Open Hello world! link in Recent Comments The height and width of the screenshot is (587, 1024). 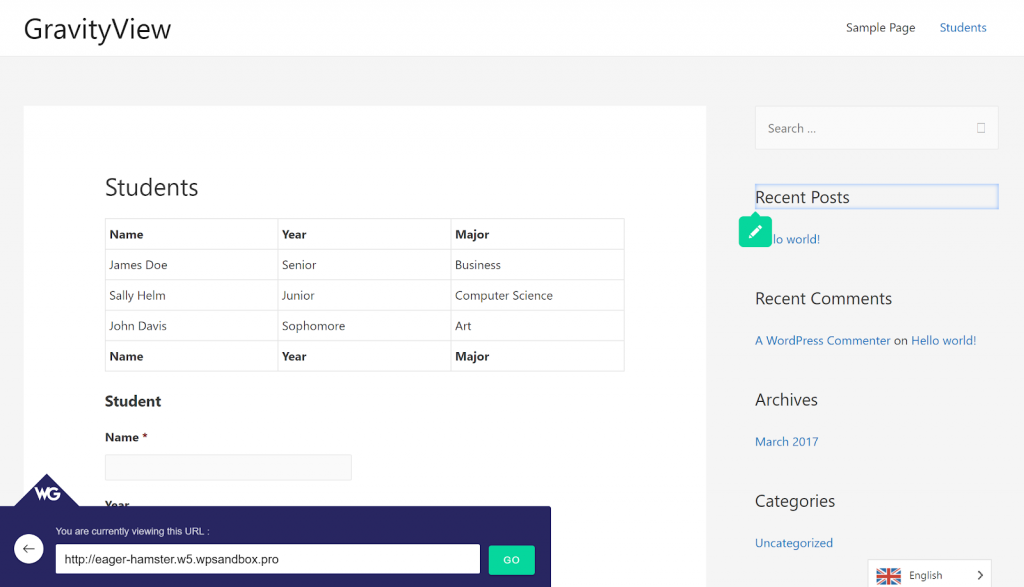(943, 340)
